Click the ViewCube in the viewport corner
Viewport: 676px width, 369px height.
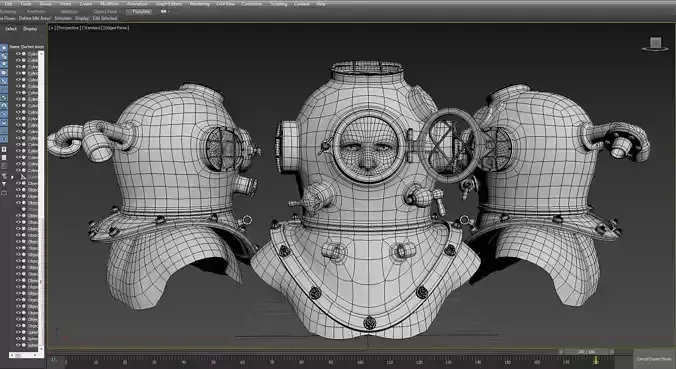656,44
